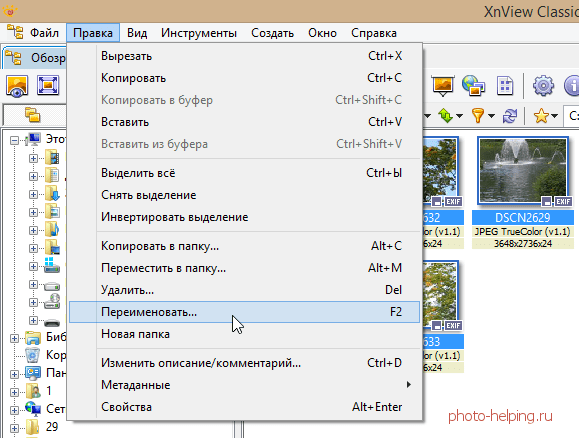Viewport: 579px width, 438px height.
Task: Open the Вид menu
Action: pyautogui.click(x=137, y=33)
